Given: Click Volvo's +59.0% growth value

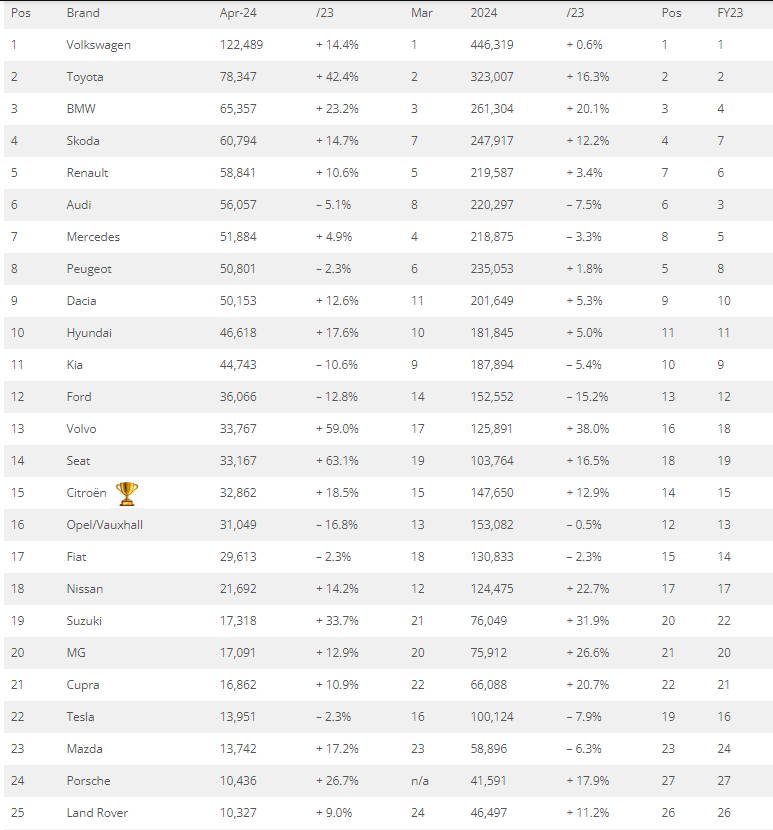Looking at the screenshot, I should click(336, 429).
